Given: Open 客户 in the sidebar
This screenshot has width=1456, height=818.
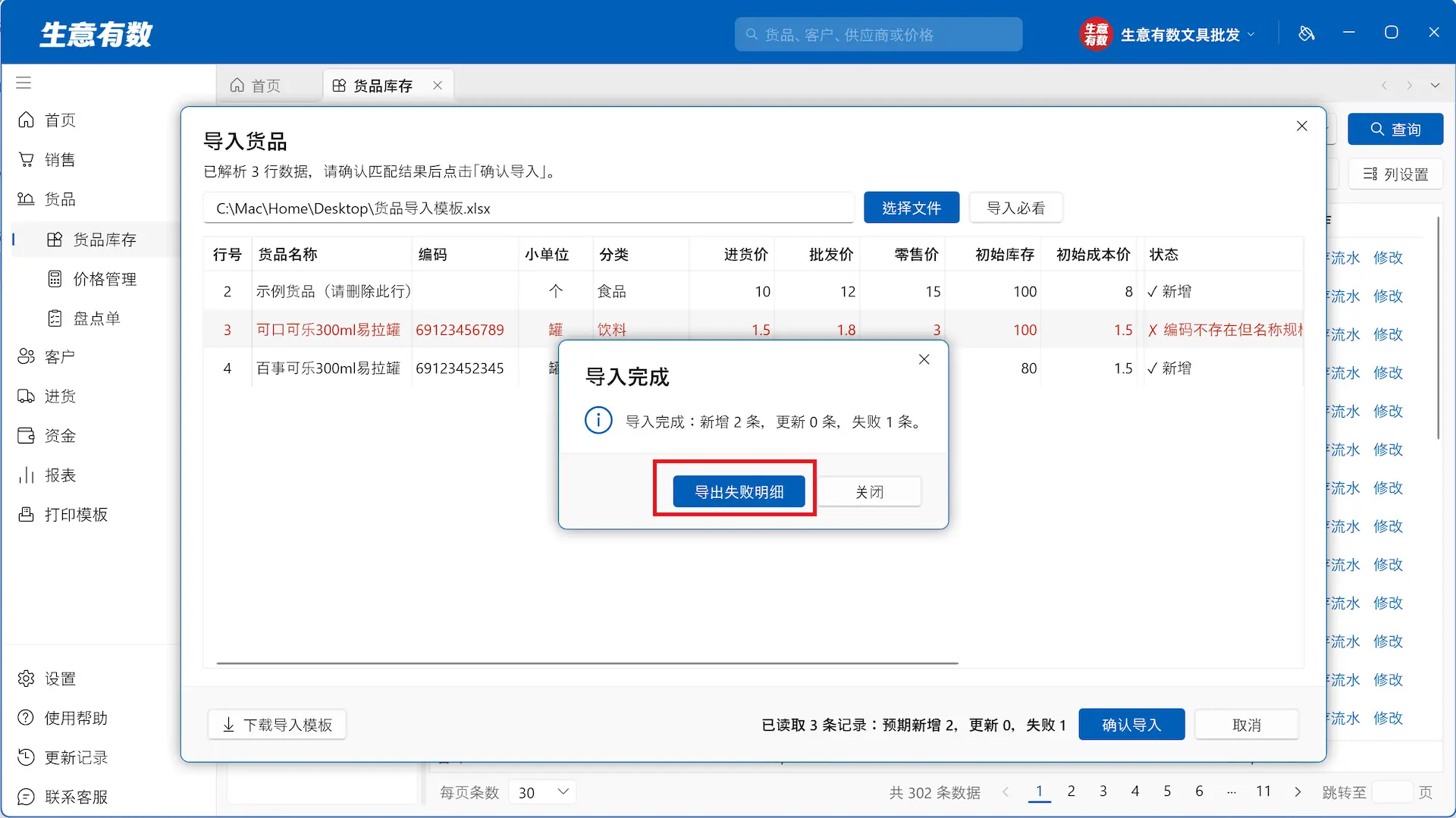Looking at the screenshot, I should 47,357.
